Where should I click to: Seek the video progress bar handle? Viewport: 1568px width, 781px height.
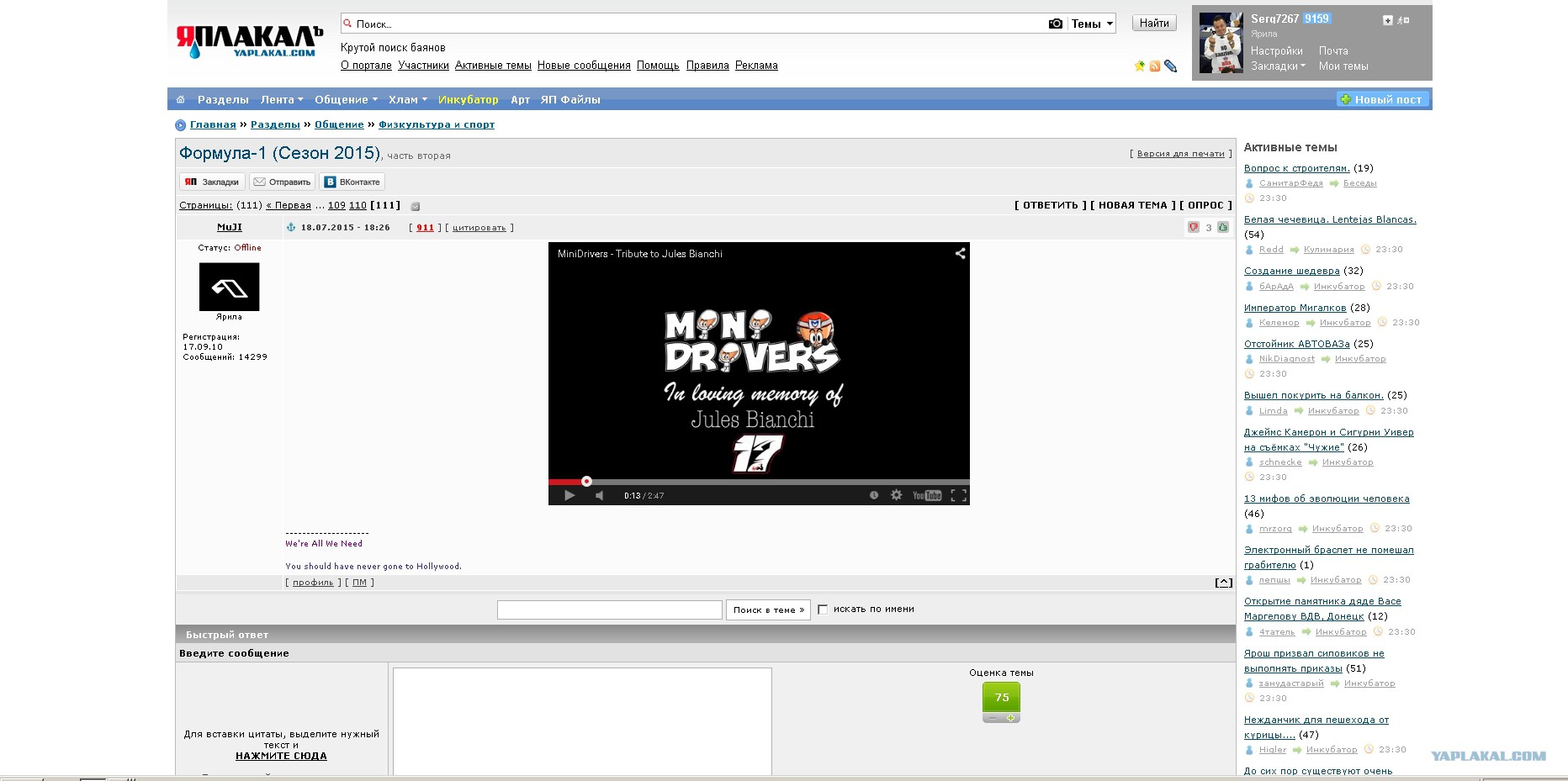[x=586, y=482]
